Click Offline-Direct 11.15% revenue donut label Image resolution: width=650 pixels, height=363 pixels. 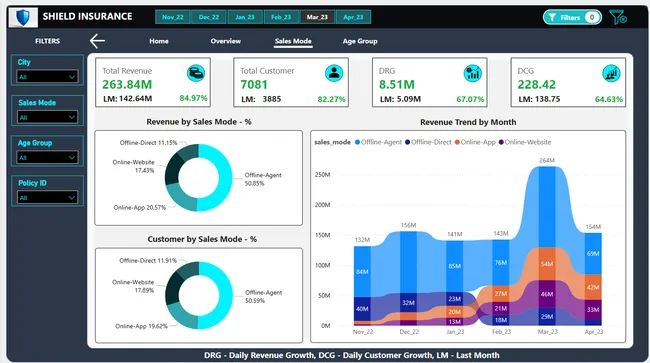[148, 143]
